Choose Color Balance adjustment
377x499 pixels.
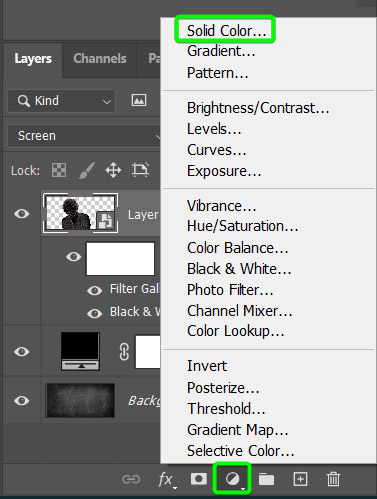tap(238, 248)
